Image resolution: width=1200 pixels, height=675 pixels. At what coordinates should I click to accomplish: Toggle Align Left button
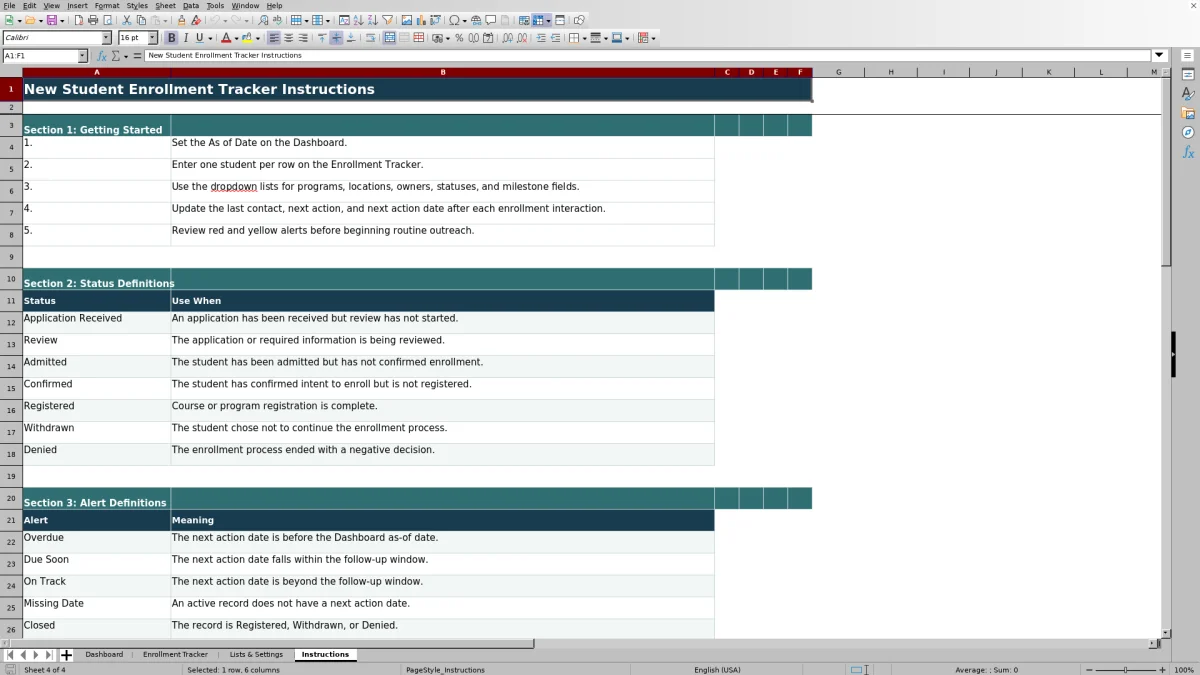[x=273, y=38]
